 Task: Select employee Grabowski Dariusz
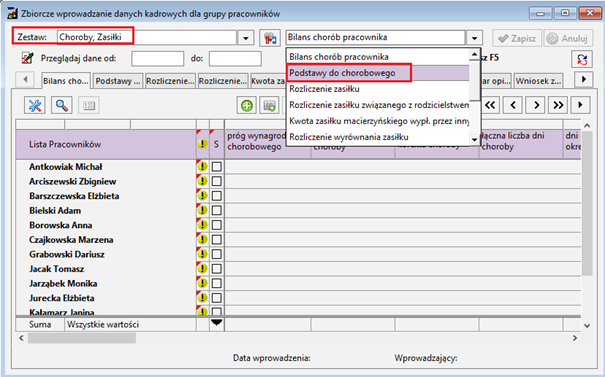click(67, 254)
